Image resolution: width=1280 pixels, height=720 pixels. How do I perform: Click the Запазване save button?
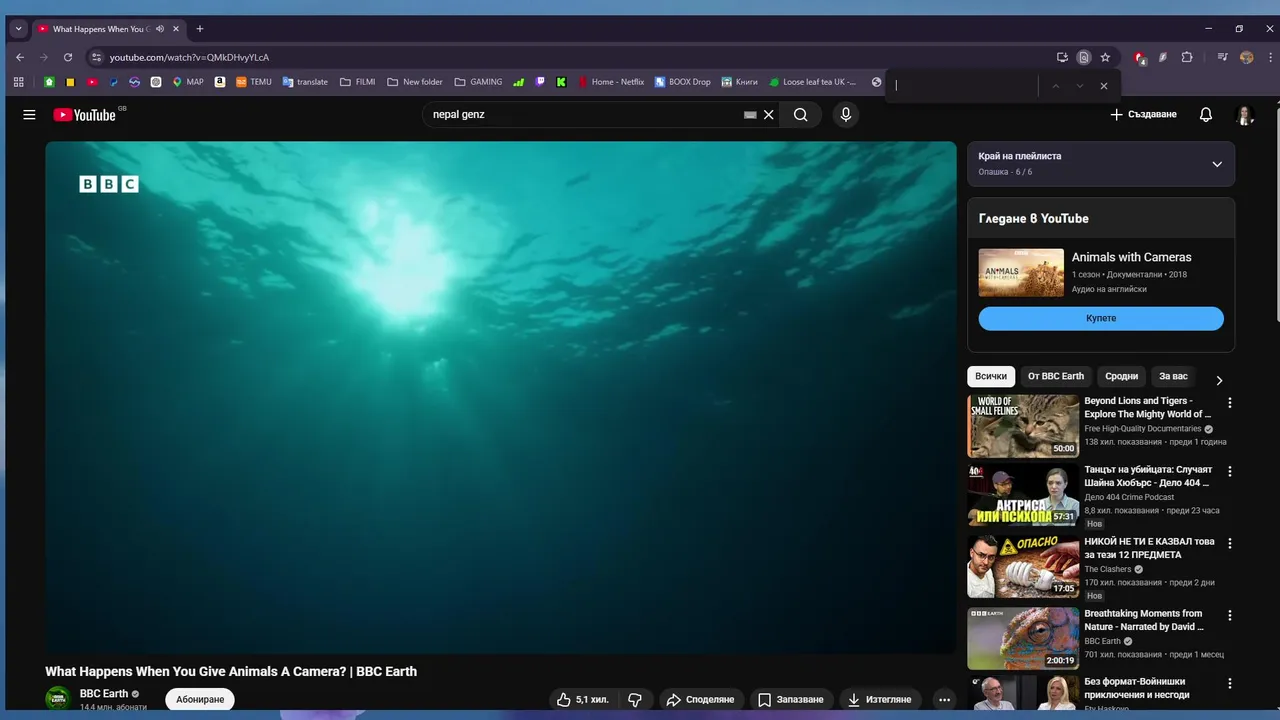tap(790, 700)
